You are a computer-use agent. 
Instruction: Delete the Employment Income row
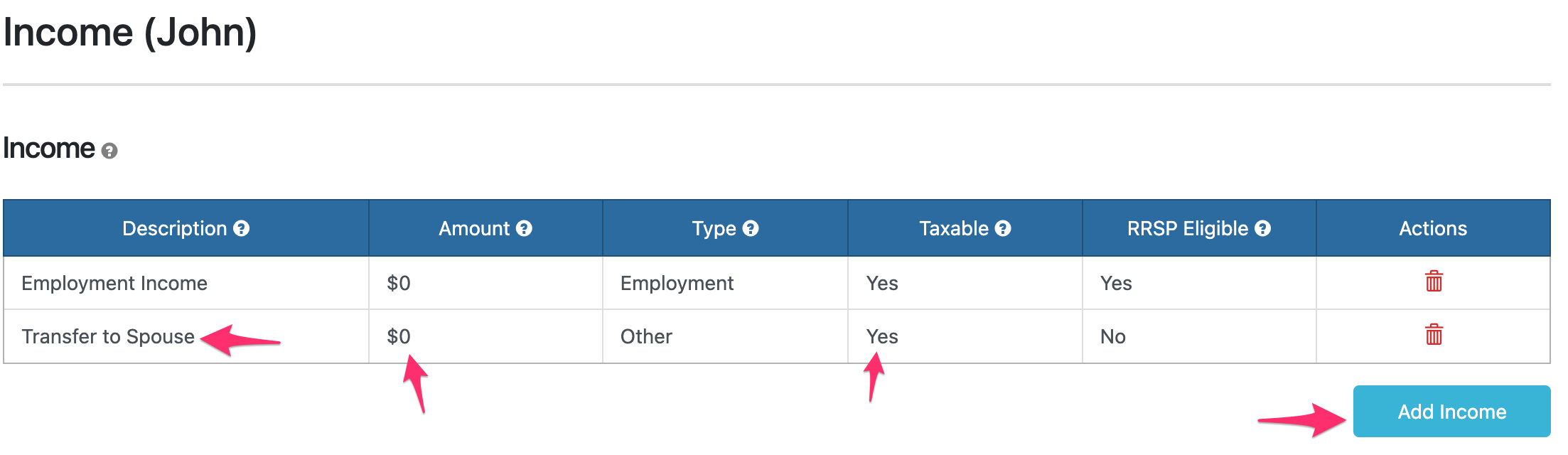1434,282
